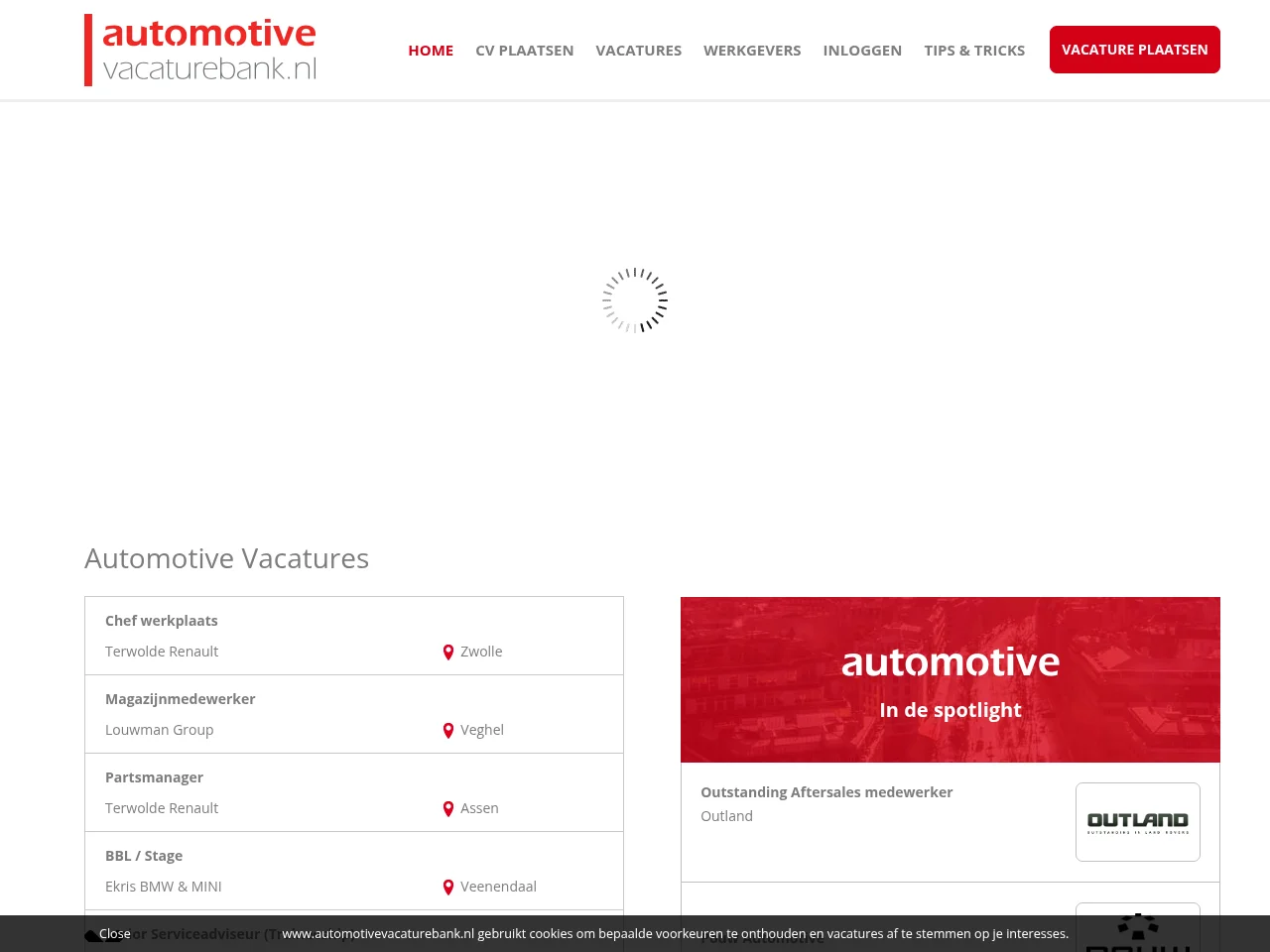Click the location pin next to Veghel
The height and width of the screenshot is (952, 1270).
tap(448, 731)
